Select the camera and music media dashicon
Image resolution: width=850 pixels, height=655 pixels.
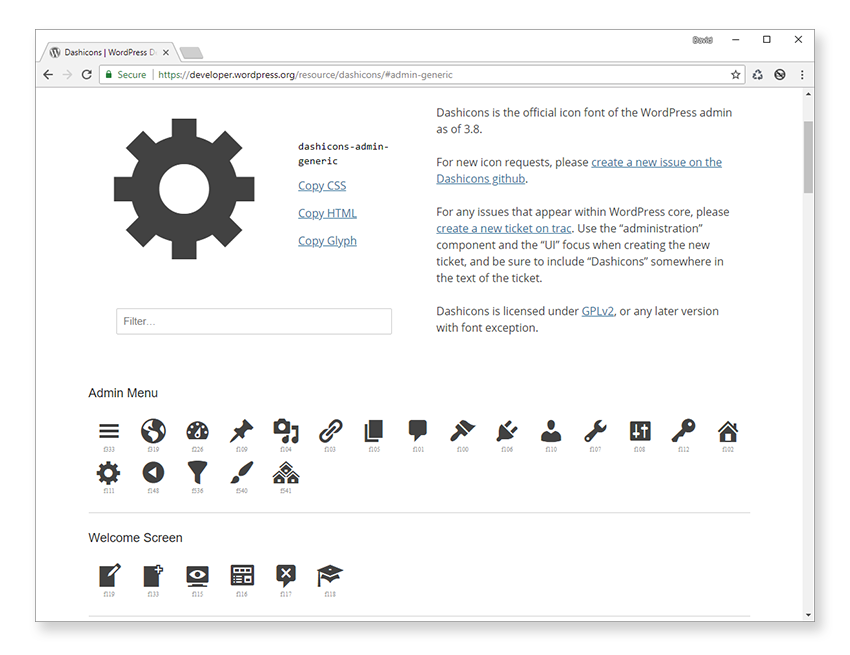(286, 431)
